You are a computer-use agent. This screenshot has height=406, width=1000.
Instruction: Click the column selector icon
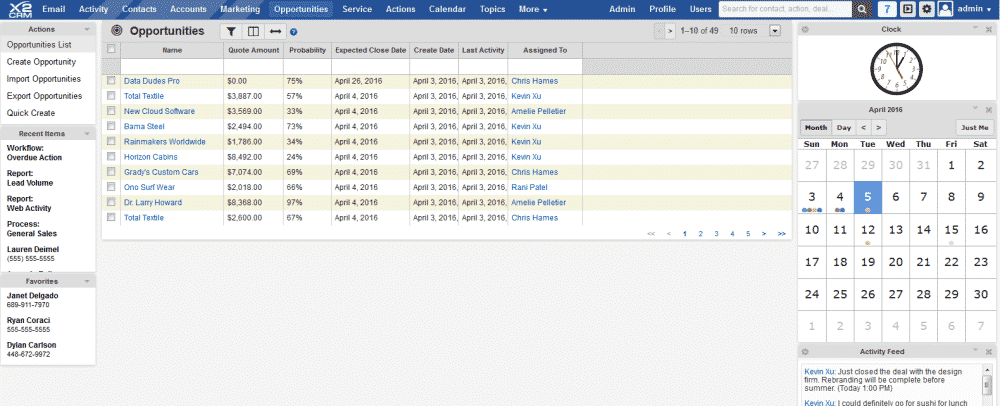click(253, 31)
